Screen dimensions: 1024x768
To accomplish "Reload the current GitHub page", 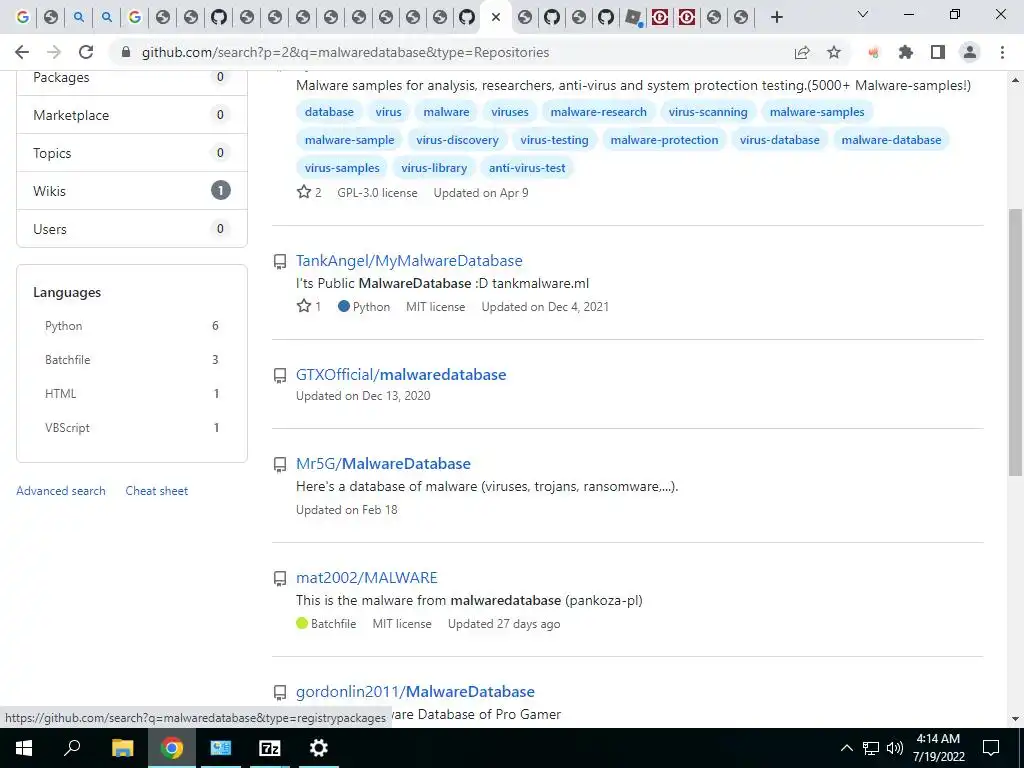I will 86,52.
